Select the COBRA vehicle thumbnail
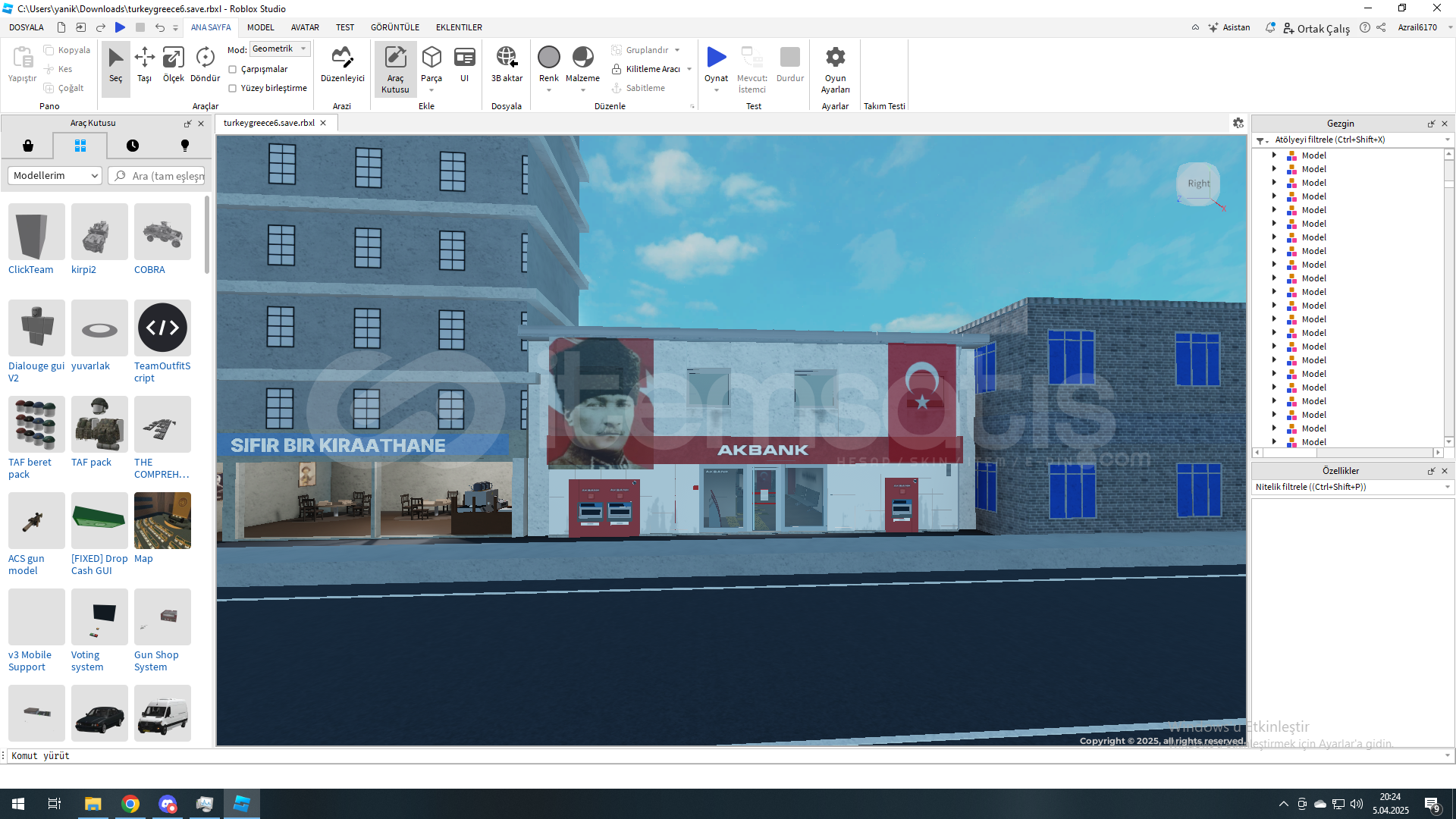The image size is (1456, 819). coord(162,232)
